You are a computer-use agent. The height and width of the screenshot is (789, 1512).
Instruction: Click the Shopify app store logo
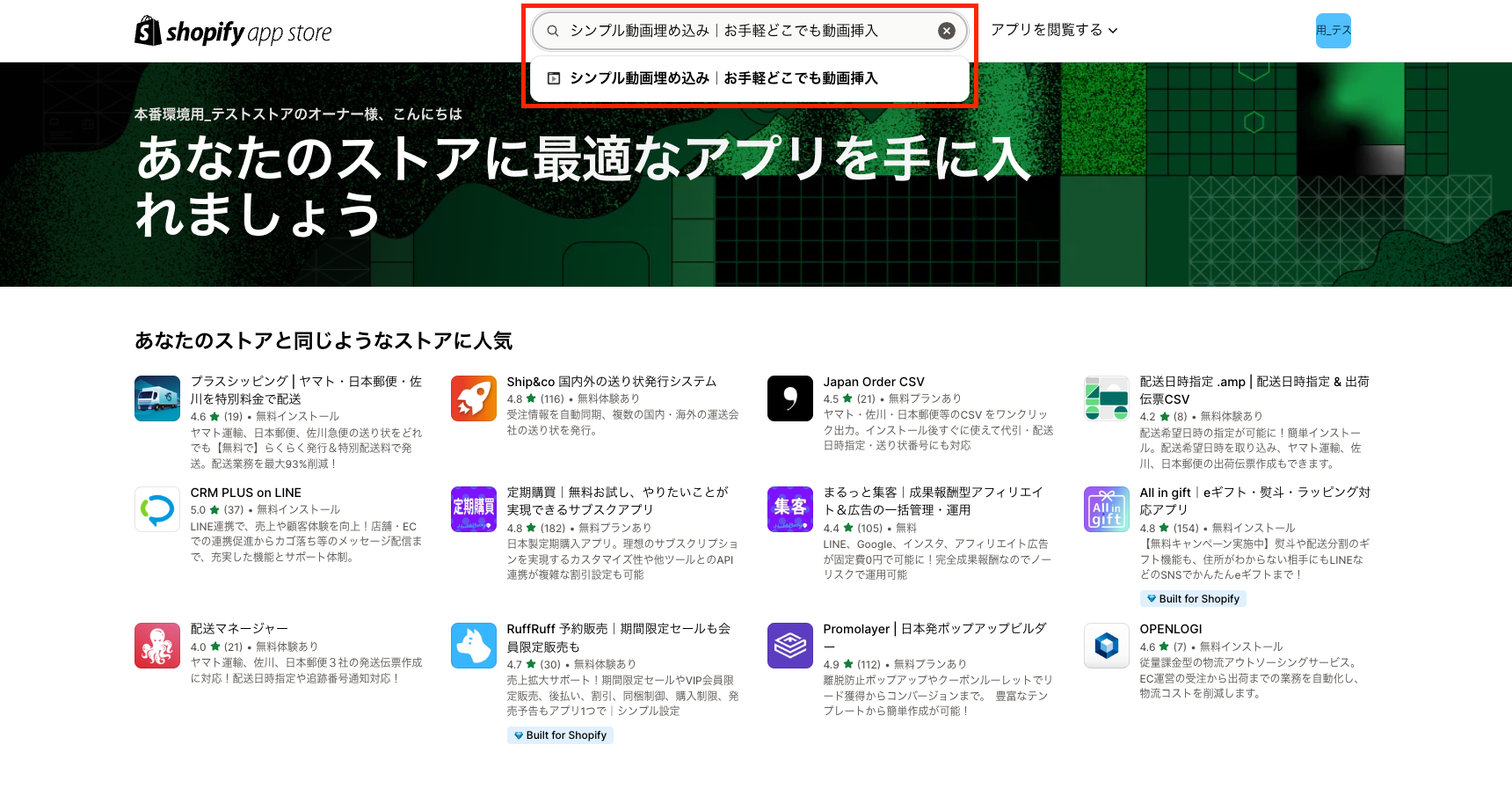pyautogui.click(x=233, y=32)
